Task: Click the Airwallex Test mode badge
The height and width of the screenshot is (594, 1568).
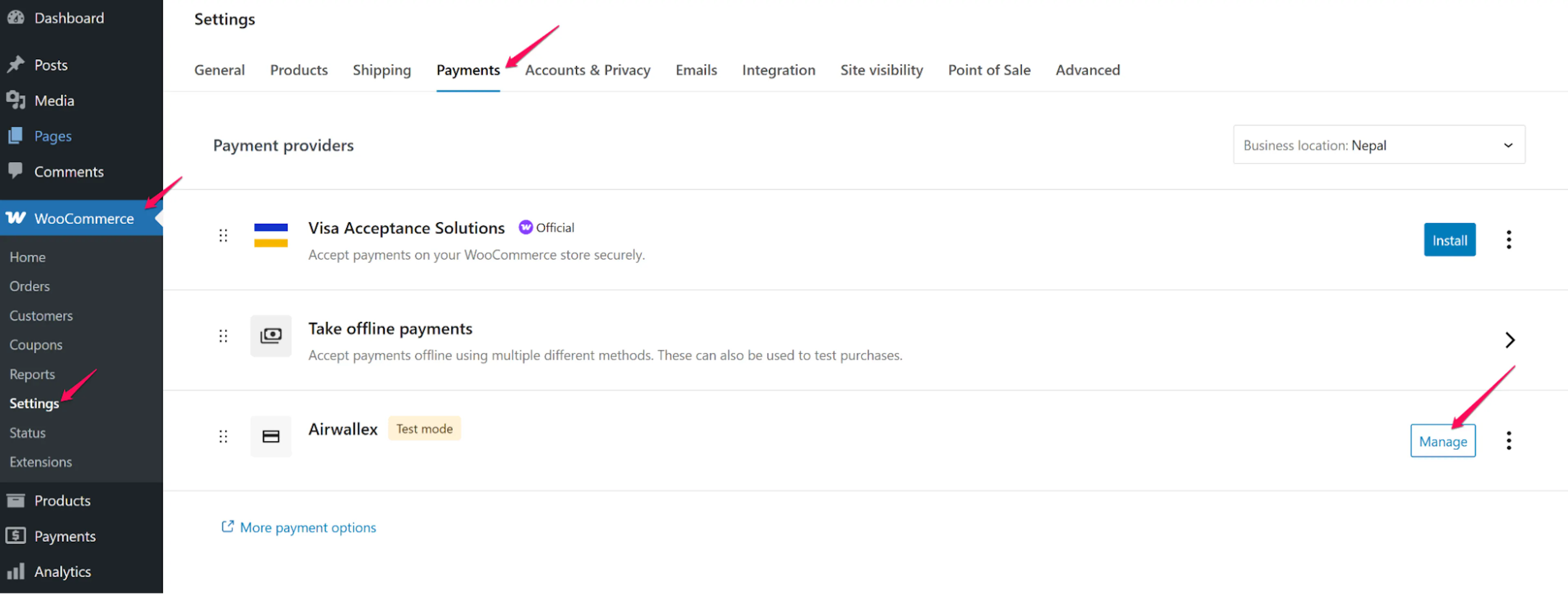Action: (424, 429)
